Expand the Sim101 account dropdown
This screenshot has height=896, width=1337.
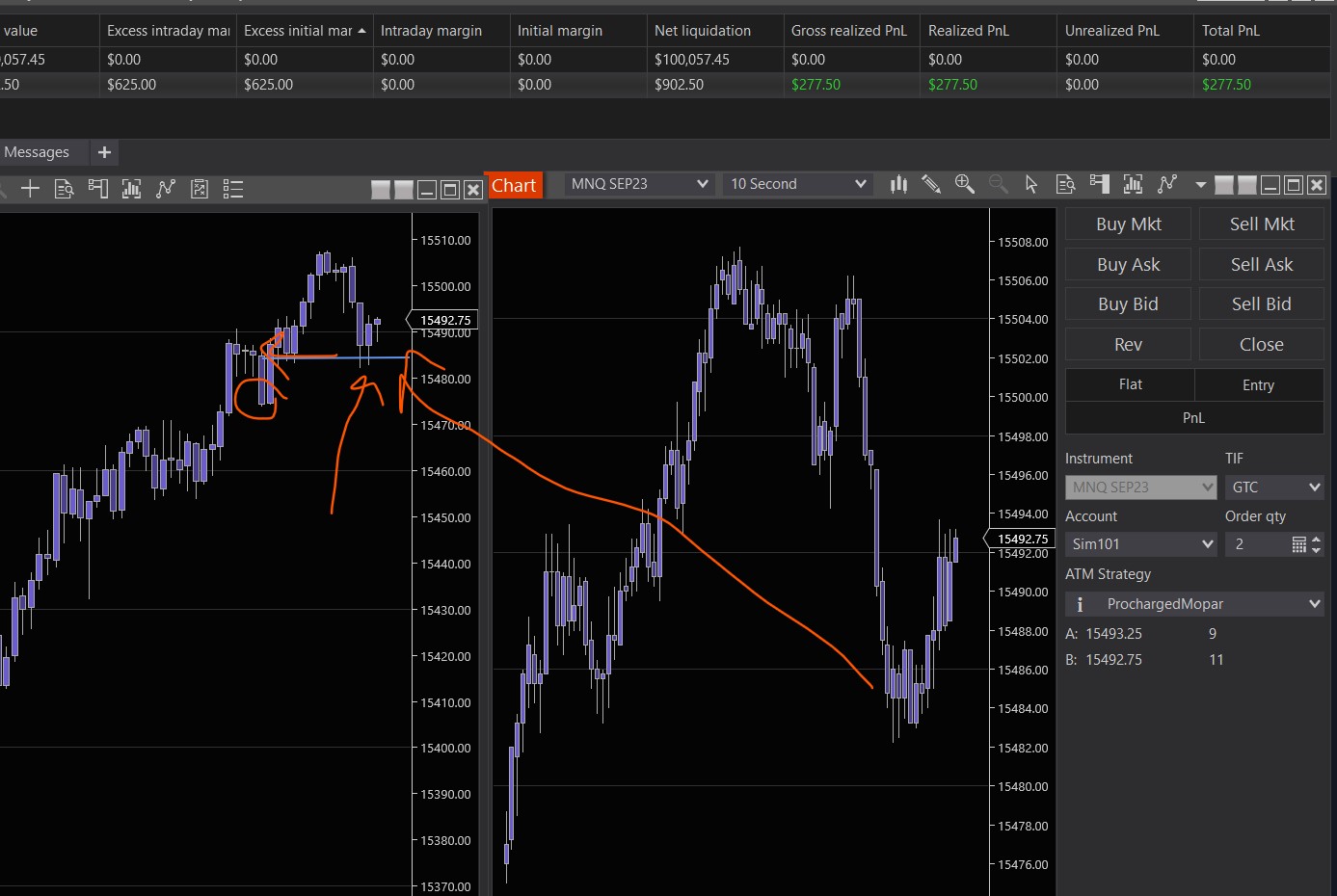coord(1140,544)
